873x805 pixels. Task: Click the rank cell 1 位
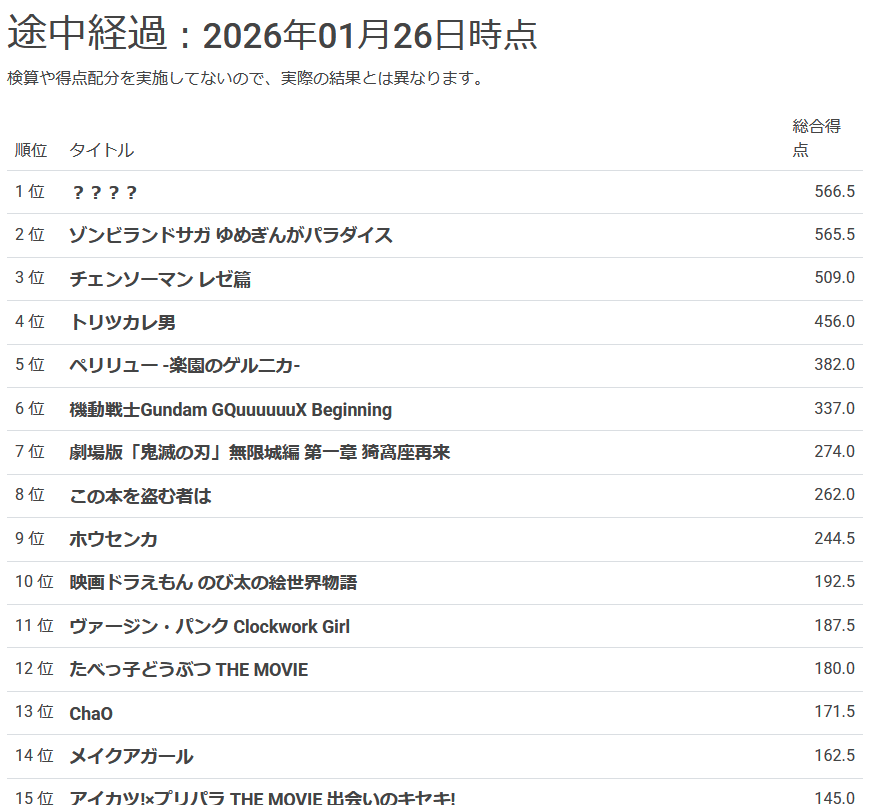point(30,191)
